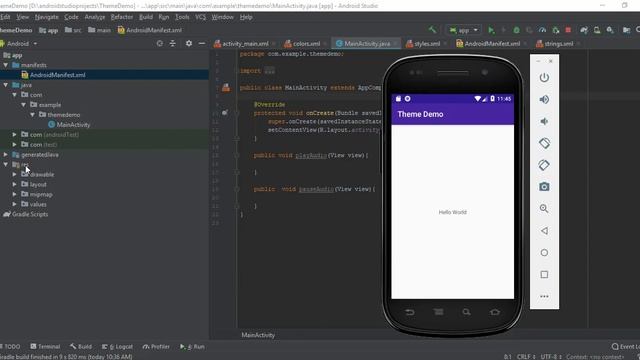Screen dimensions: 640x360
Task: Click the UTF-8 encoding status entry
Action: click(x=551, y=357)
